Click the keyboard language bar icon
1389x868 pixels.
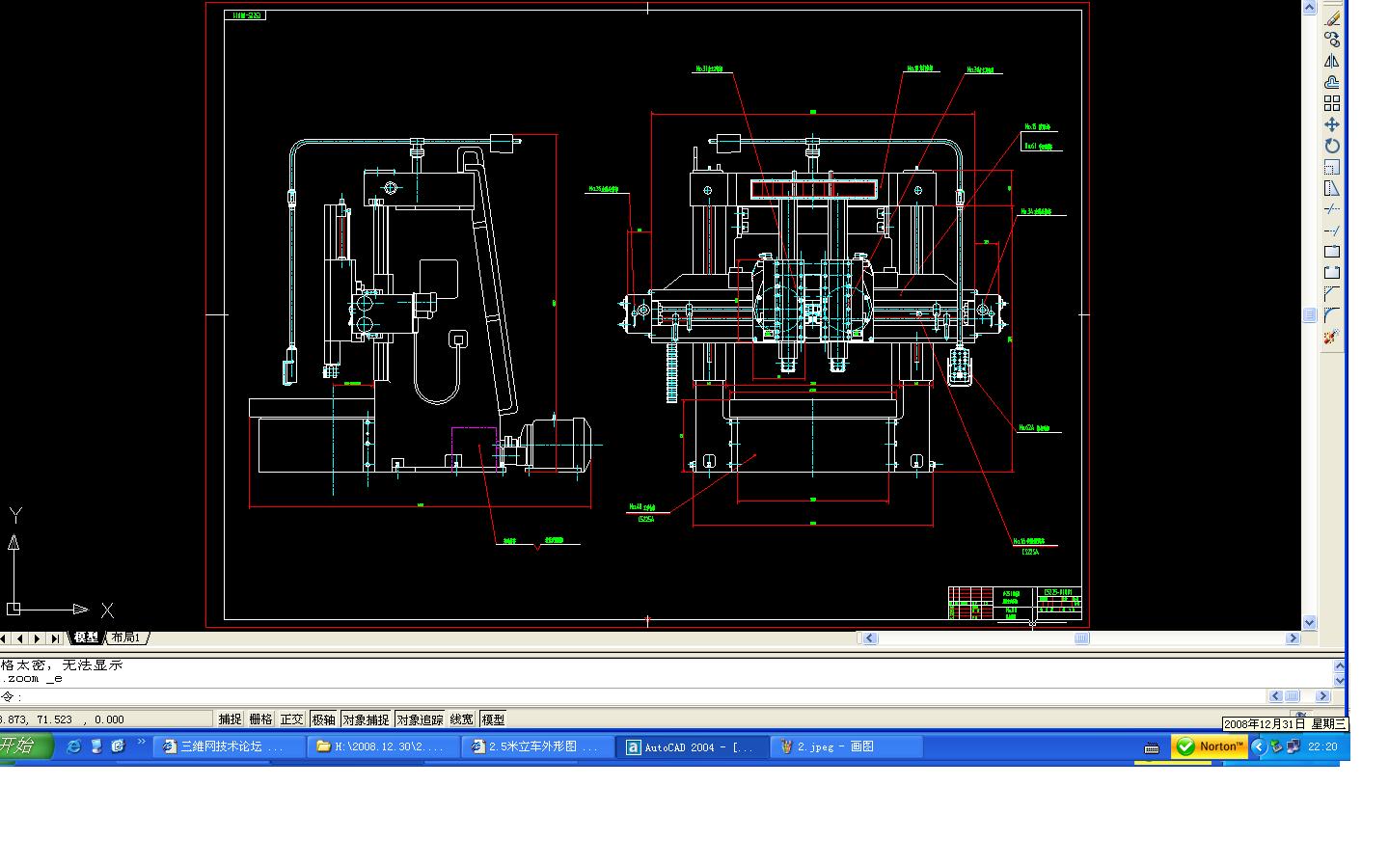coord(1152,748)
